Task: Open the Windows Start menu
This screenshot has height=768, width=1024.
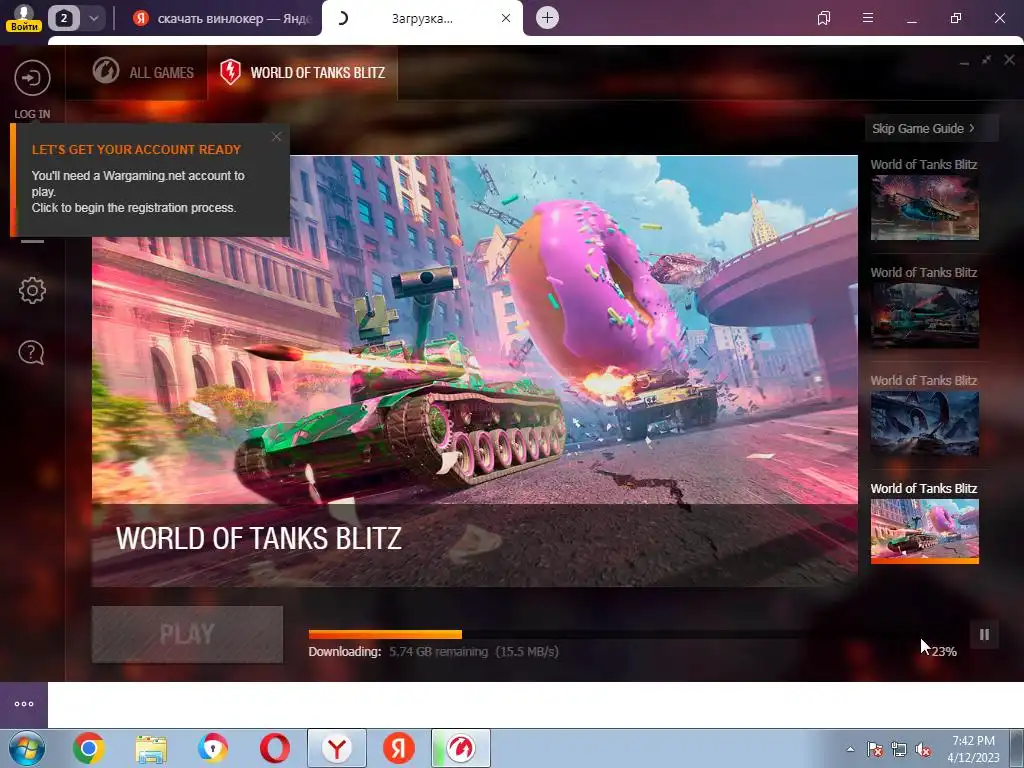Action: (27, 748)
